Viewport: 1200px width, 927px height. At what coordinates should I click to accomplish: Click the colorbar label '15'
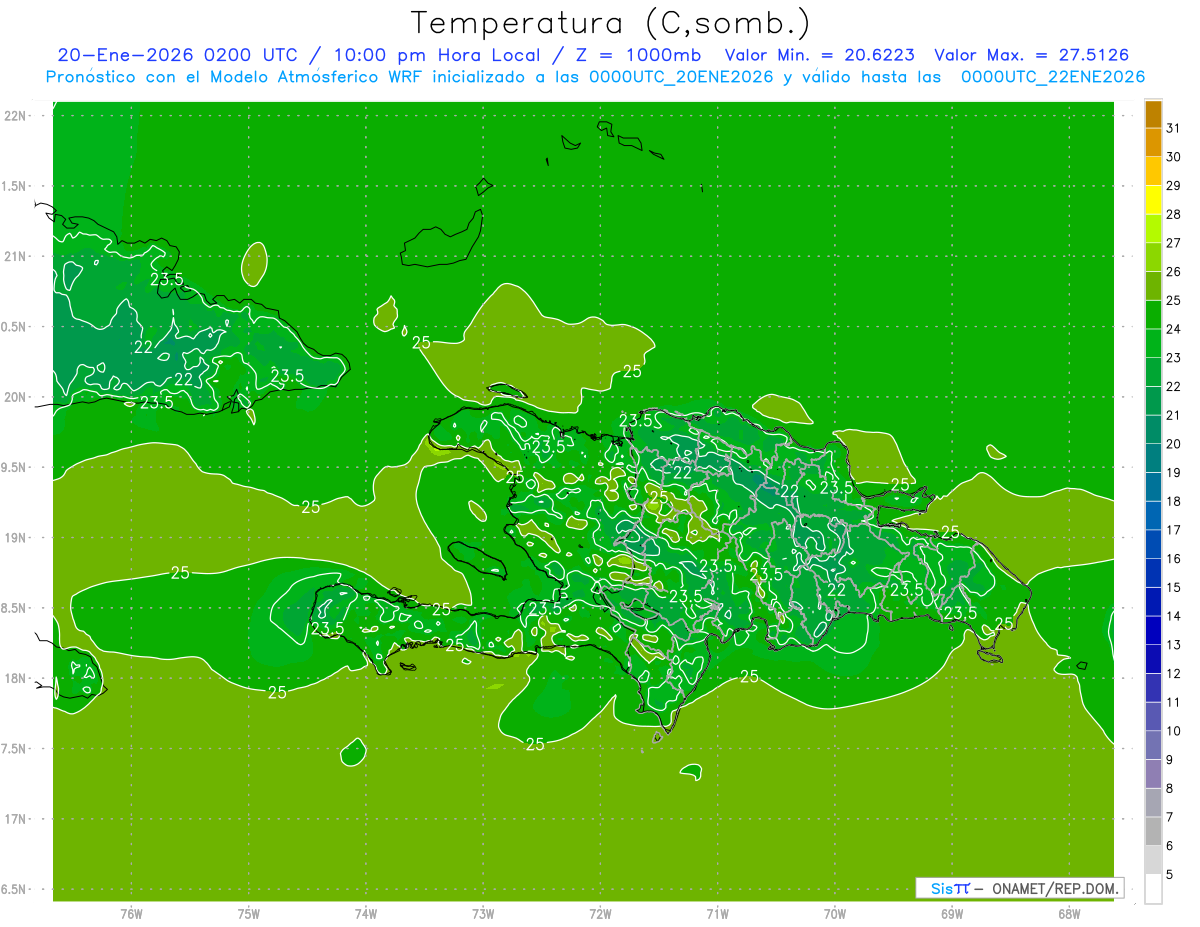point(1174,587)
